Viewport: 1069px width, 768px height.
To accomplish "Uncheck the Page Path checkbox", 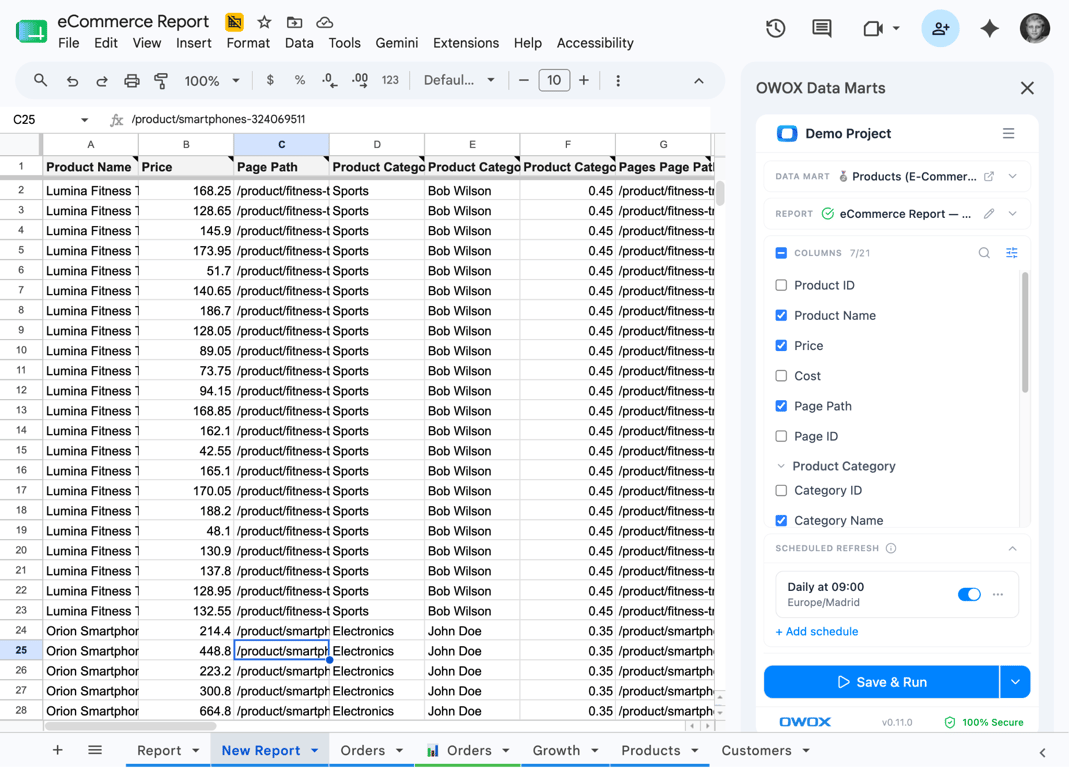I will (781, 406).
